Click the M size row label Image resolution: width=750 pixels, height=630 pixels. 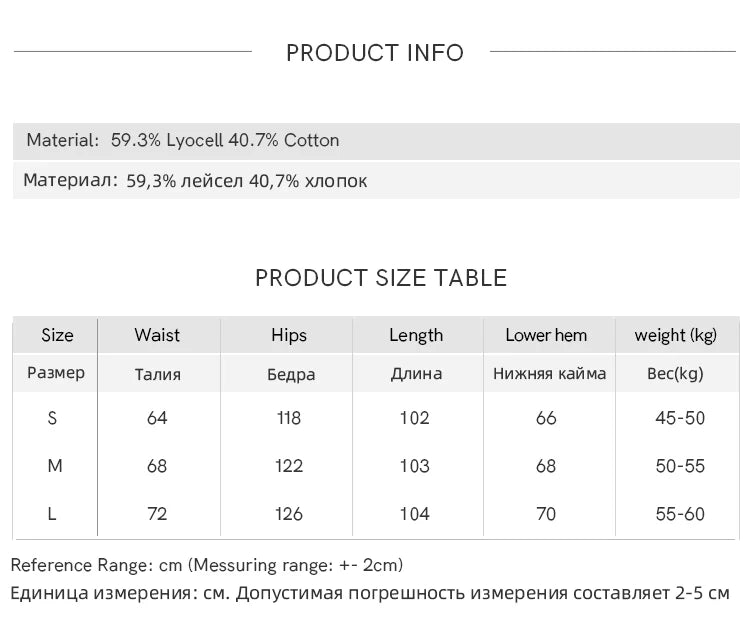[x=55, y=466]
